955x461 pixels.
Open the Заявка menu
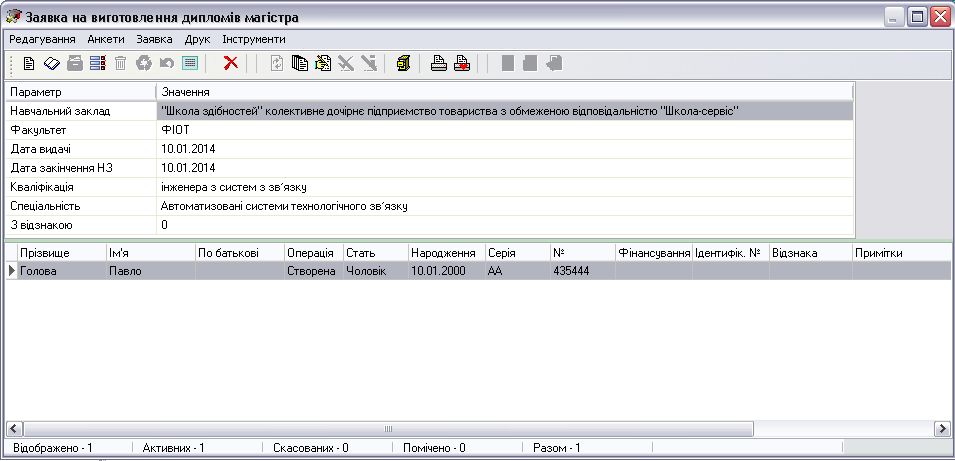[155, 40]
